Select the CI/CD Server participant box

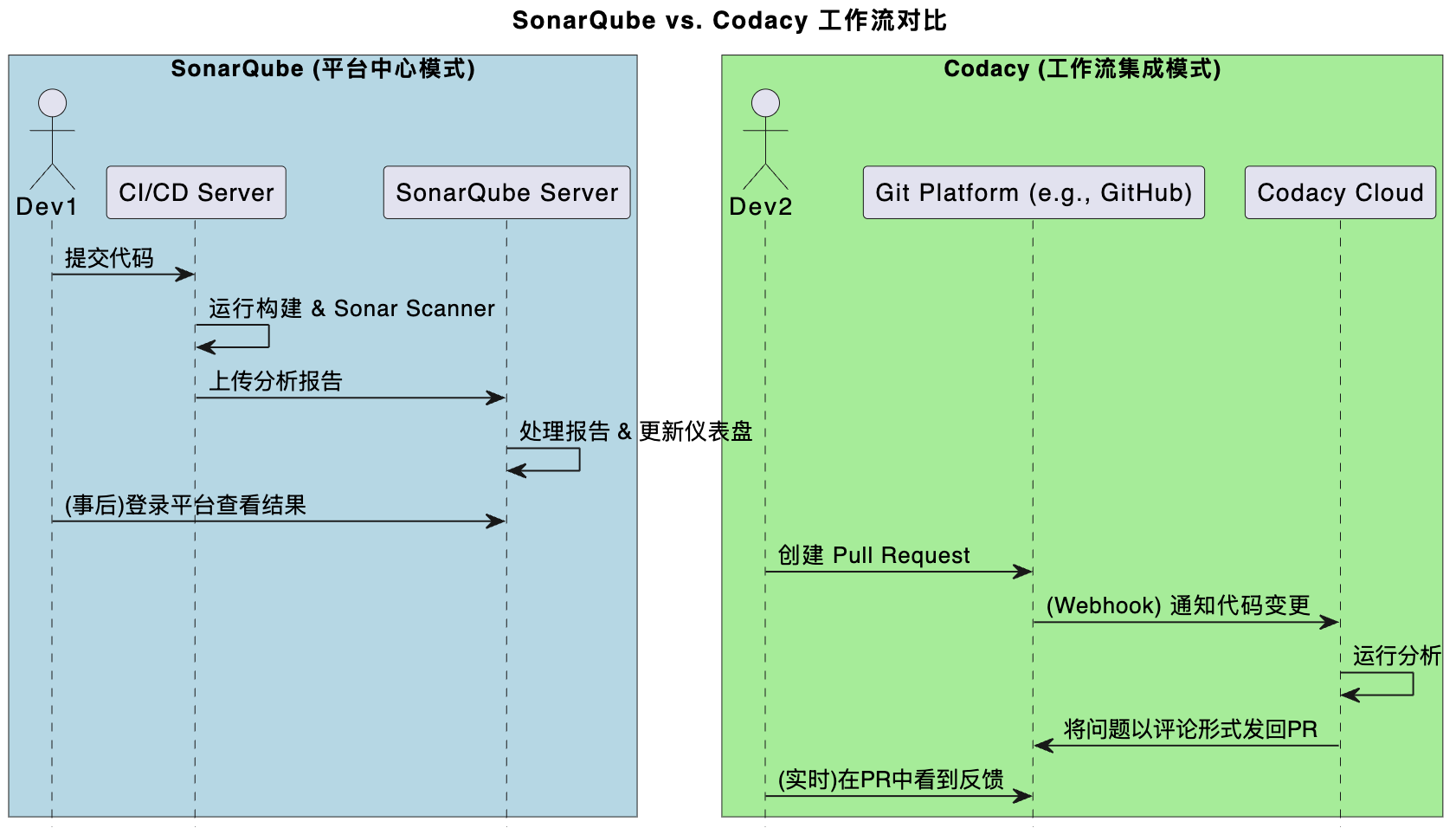196,192
